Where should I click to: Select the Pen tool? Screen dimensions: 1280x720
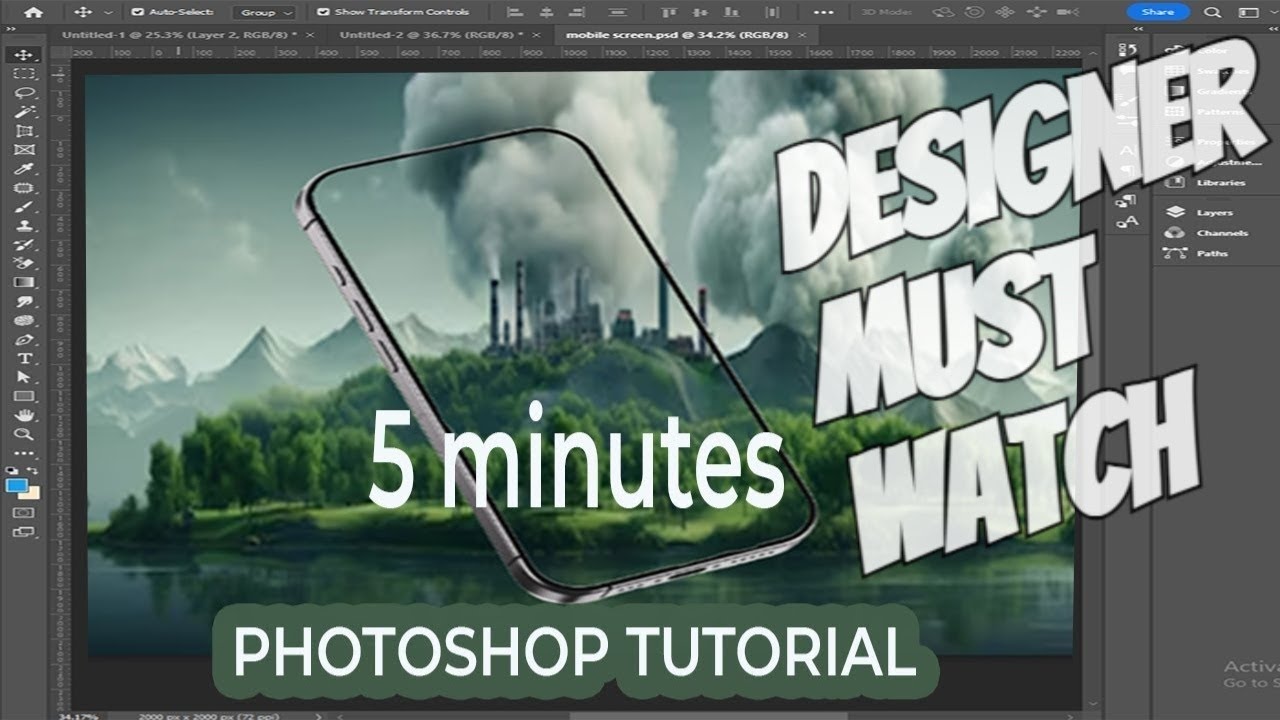coord(25,339)
